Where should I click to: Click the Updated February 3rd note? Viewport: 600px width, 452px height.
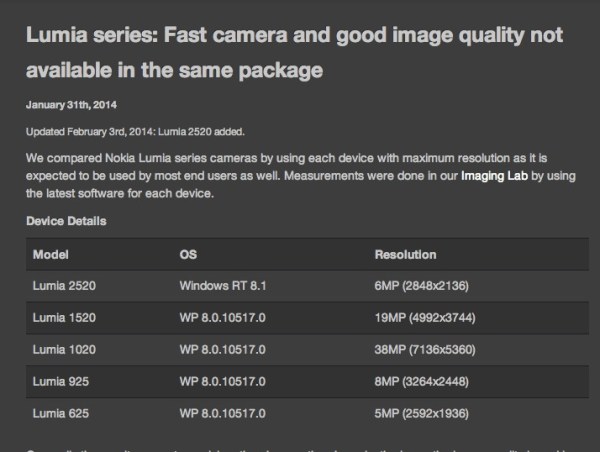(133, 132)
